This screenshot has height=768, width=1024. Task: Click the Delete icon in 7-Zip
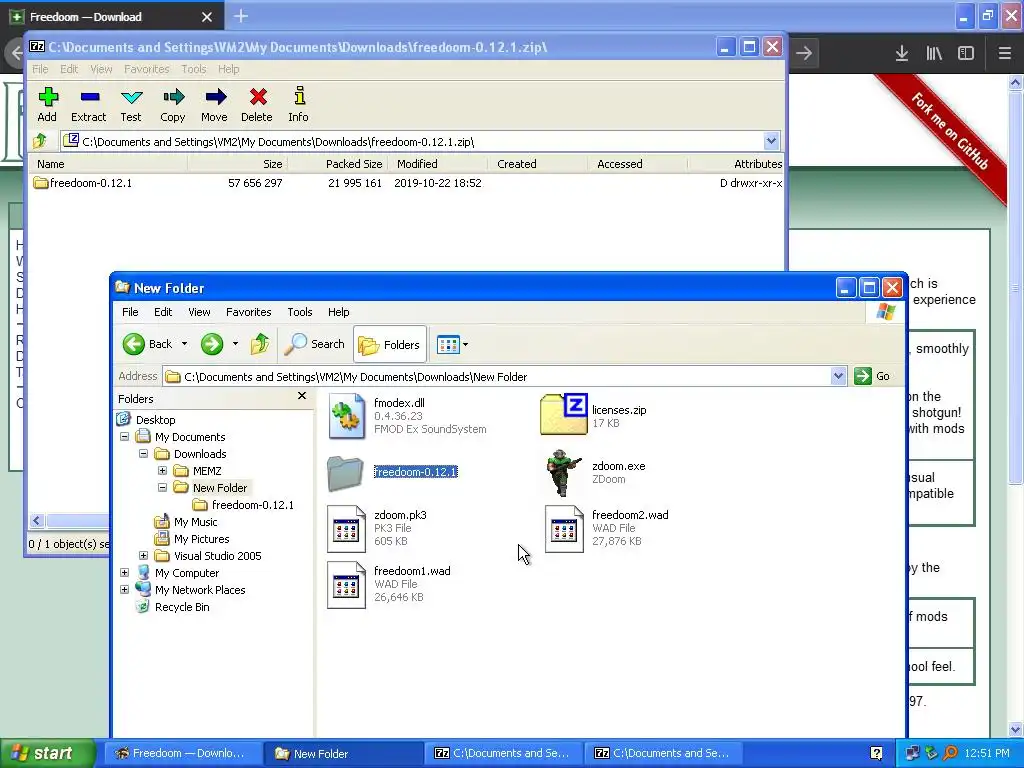pos(257,97)
